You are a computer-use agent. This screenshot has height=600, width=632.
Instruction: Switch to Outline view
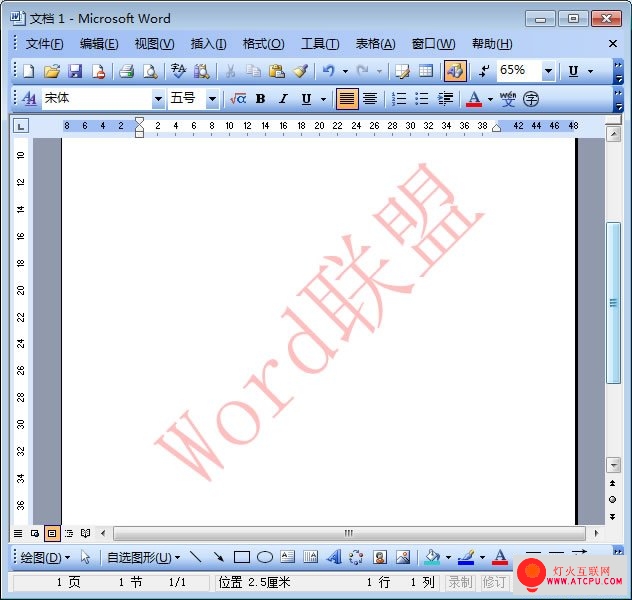[69, 534]
